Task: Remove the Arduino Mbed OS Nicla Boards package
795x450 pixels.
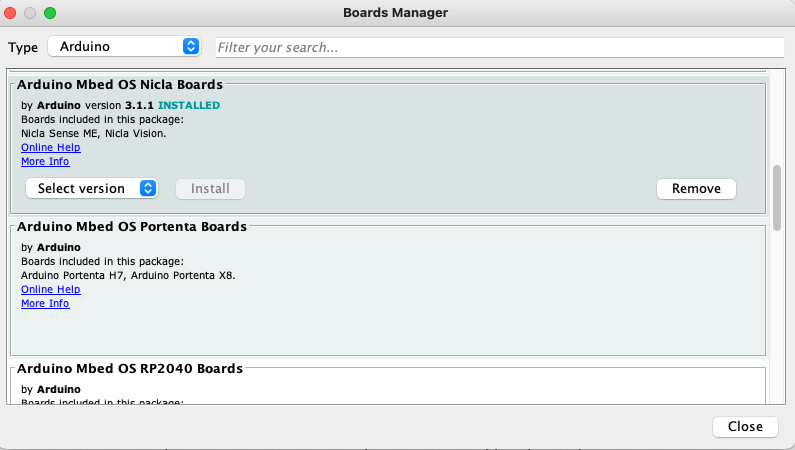Action: [696, 189]
